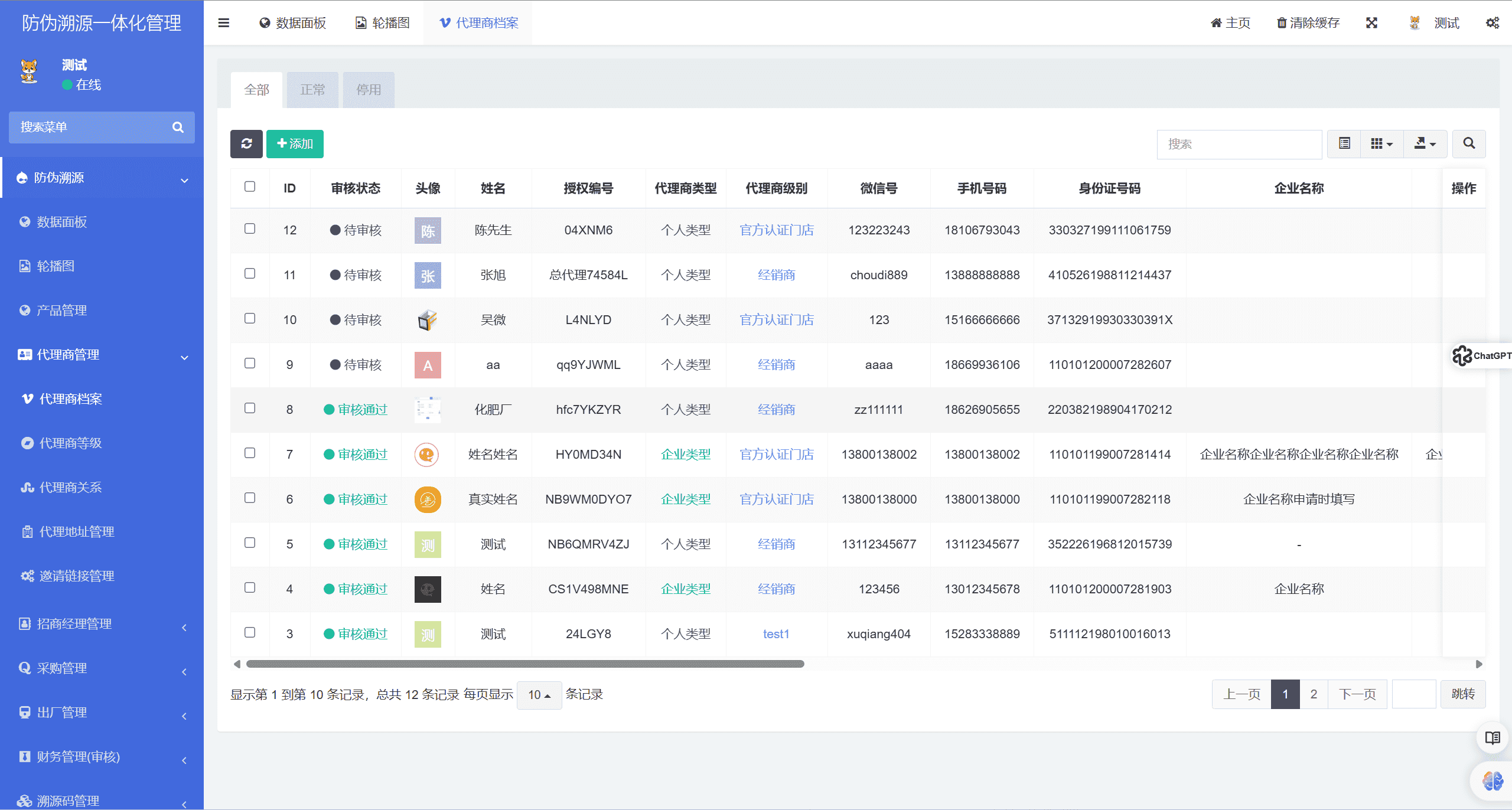Open the columns visibility dropdown
Screen dimensions: 1512x810
tap(1382, 143)
